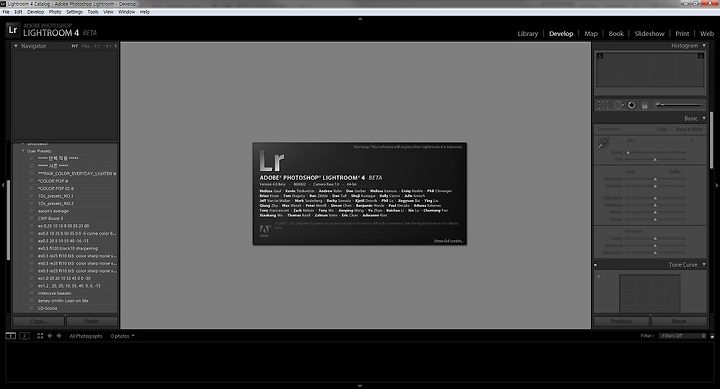Viewport: 720px width, 389px height.
Task: Select the Graduated Filter tool icon
Action: [644, 105]
